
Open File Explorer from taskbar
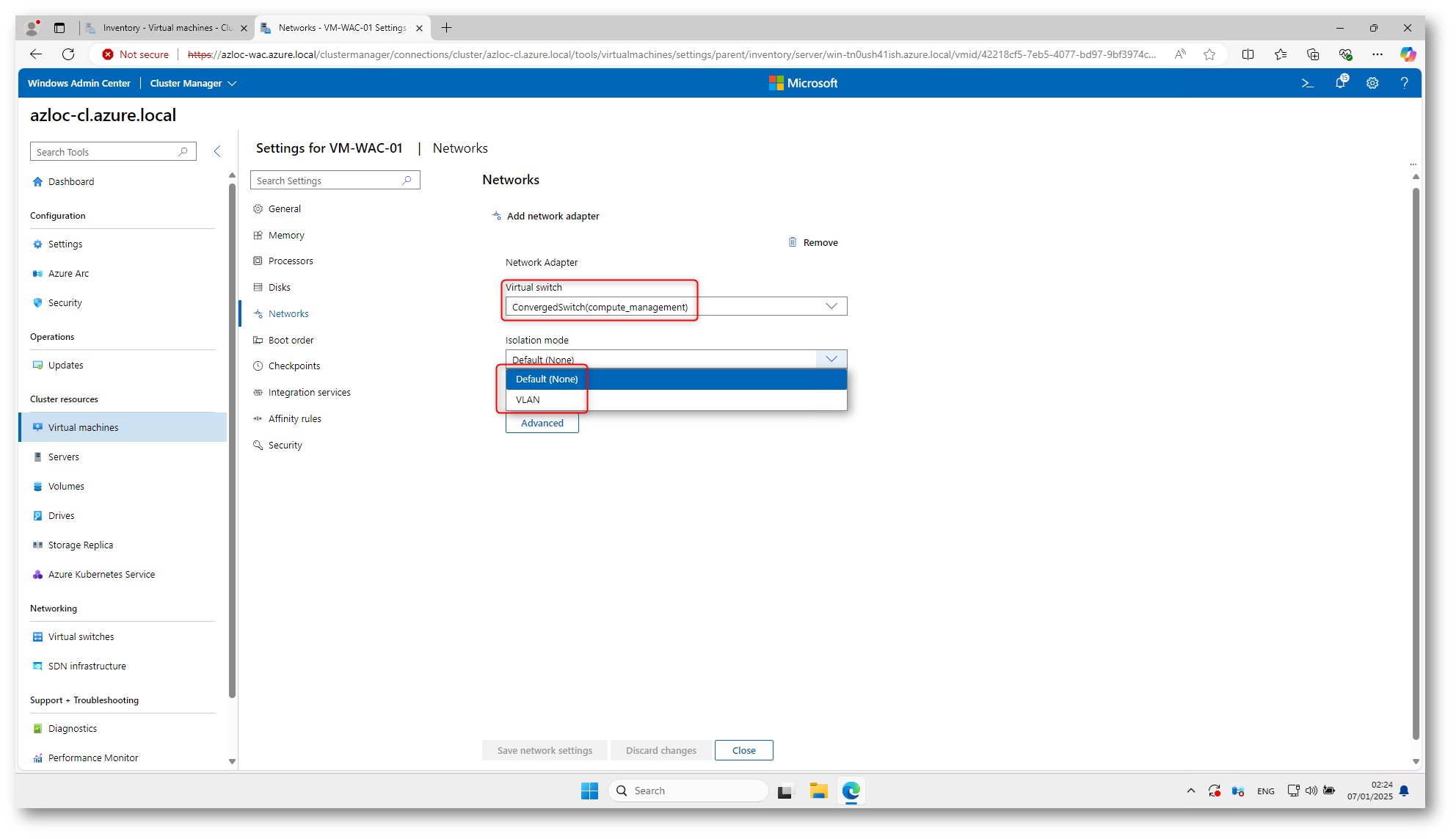pos(818,791)
